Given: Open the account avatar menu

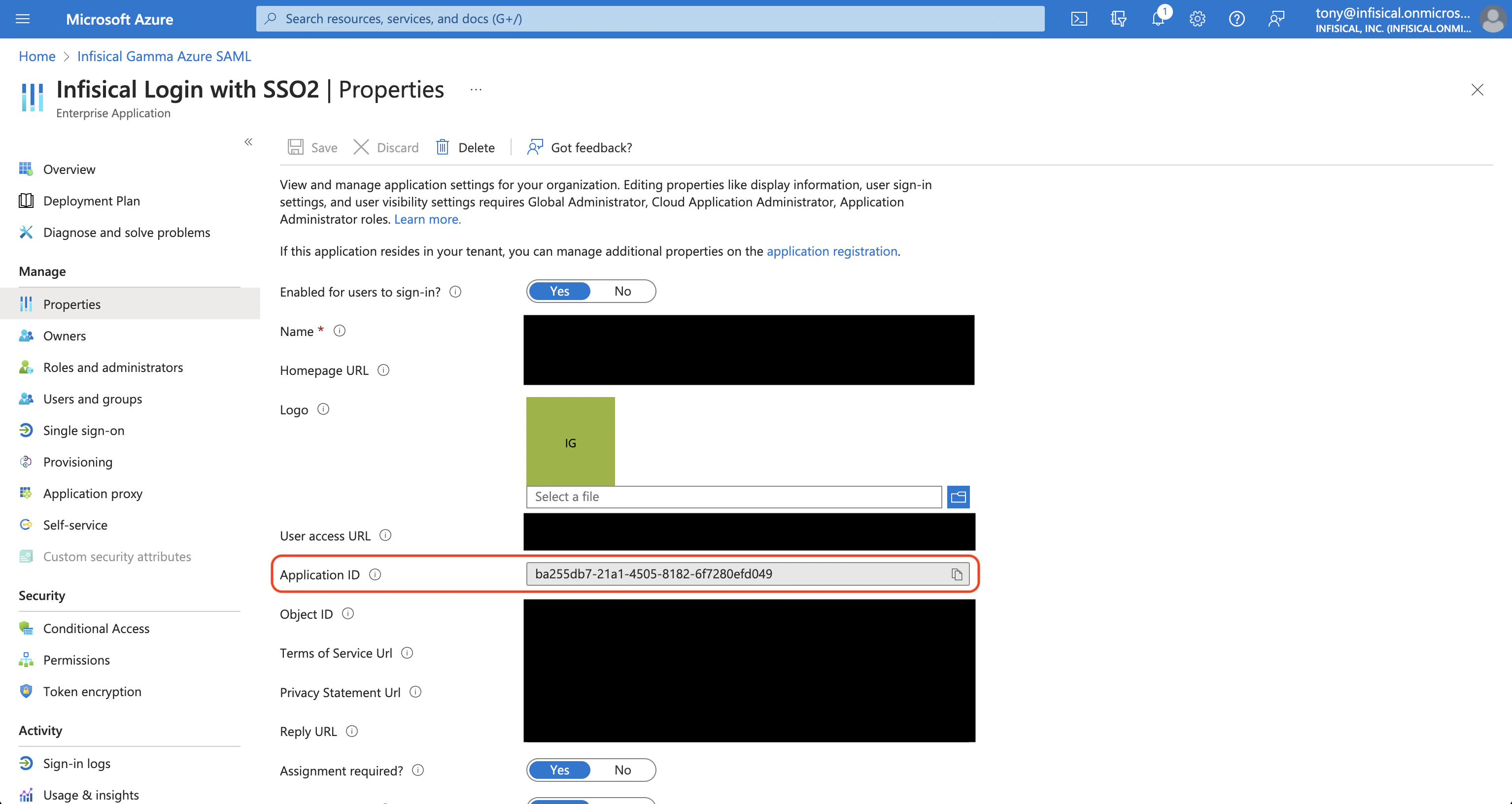Looking at the screenshot, I should tap(1492, 19).
